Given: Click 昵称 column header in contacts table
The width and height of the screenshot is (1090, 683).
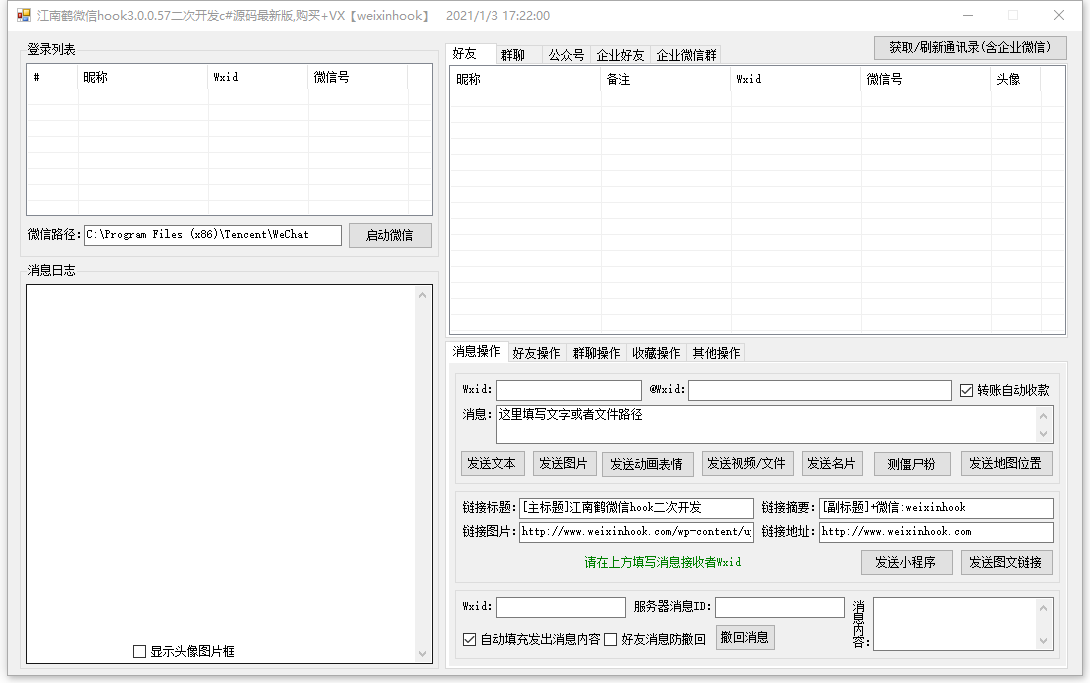Looking at the screenshot, I should click(x=525, y=79).
